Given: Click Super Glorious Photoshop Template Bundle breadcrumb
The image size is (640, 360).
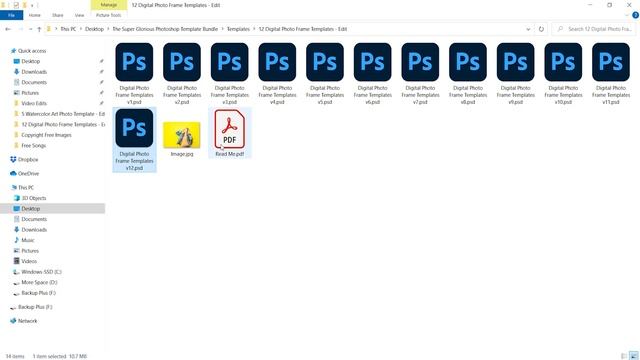Looking at the screenshot, I should click(x=165, y=29).
